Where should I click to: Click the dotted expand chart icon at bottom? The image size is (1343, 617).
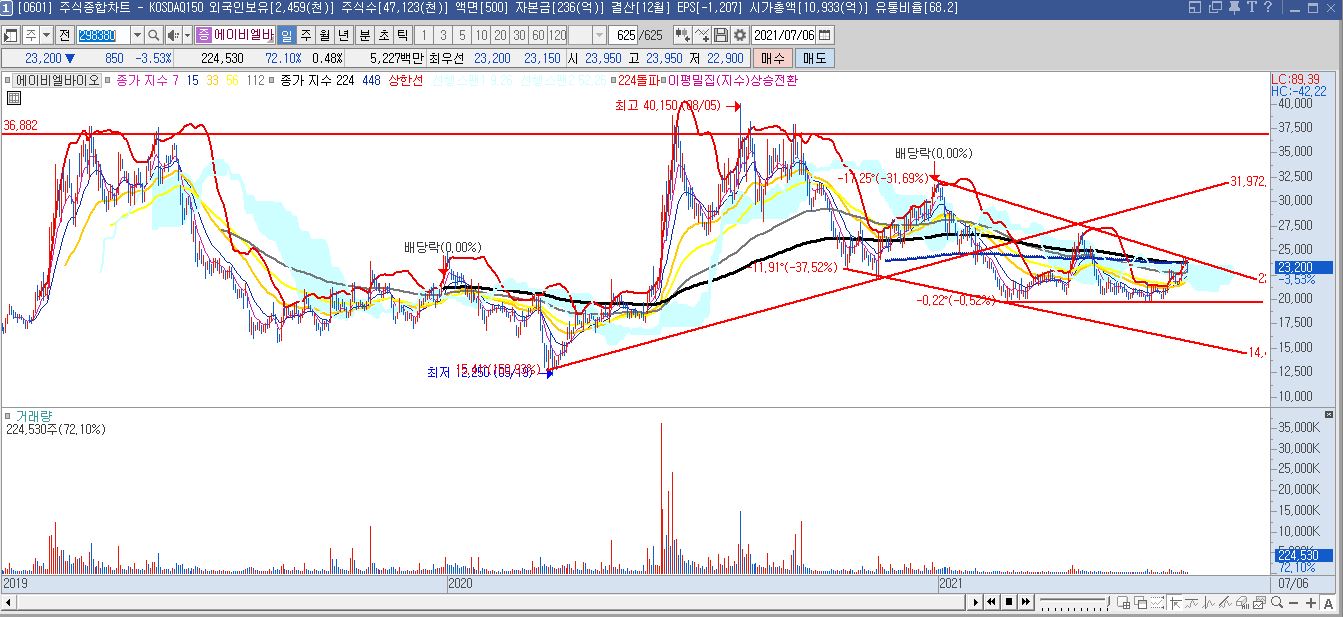(x=1157, y=602)
